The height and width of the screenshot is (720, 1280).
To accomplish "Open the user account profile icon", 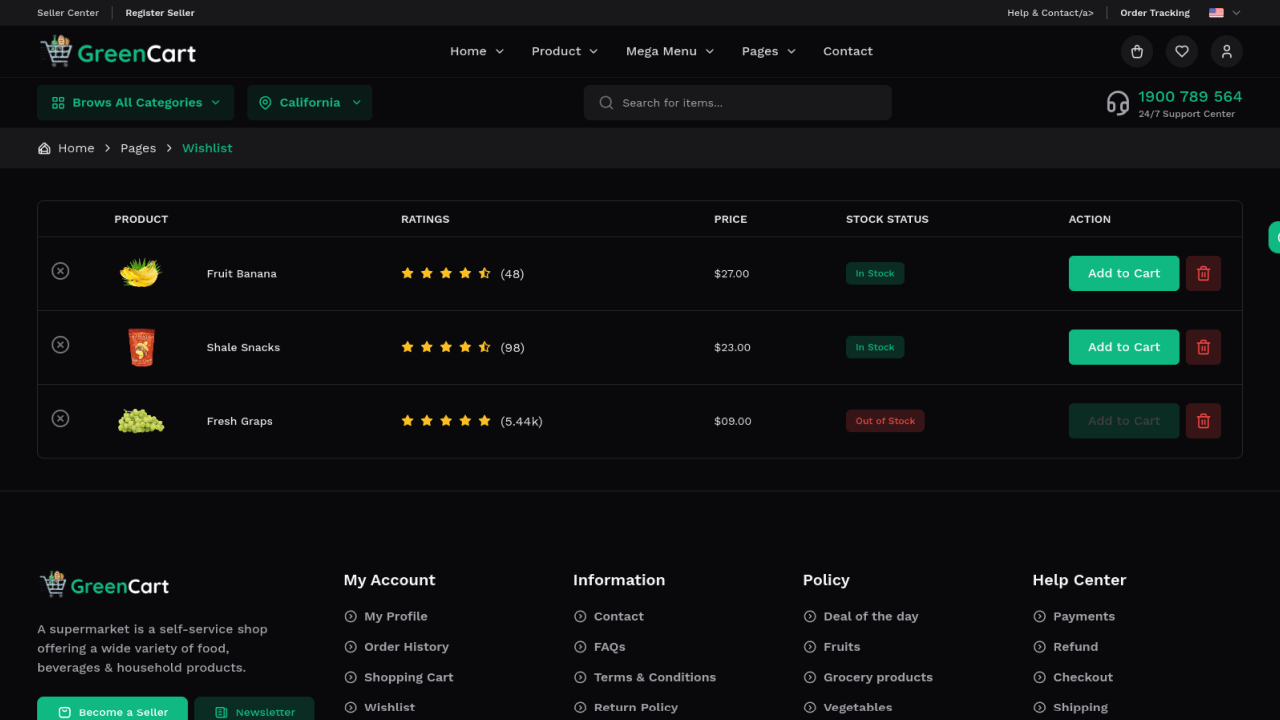I will (1226, 51).
